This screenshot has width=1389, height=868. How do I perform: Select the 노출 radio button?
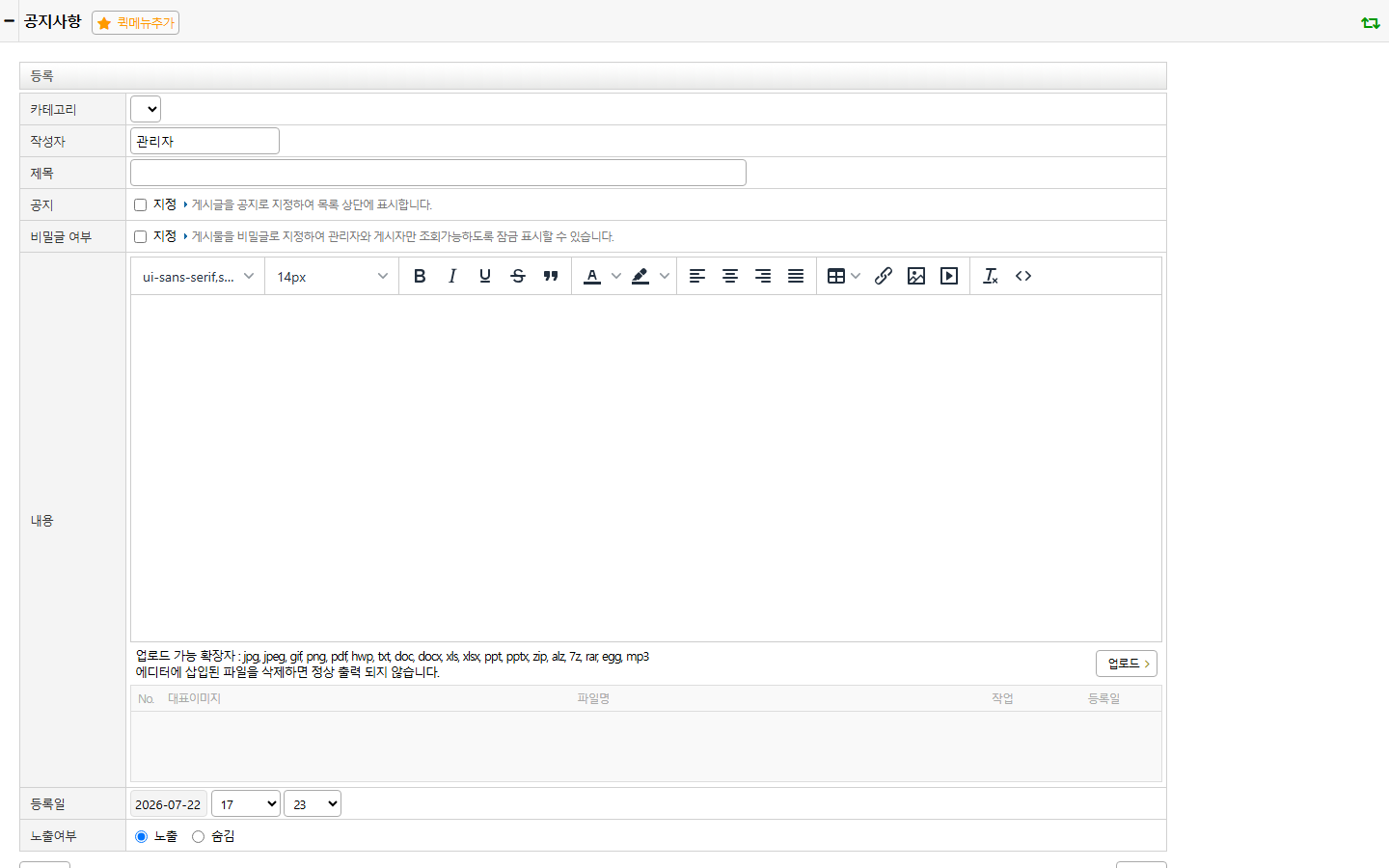142,836
